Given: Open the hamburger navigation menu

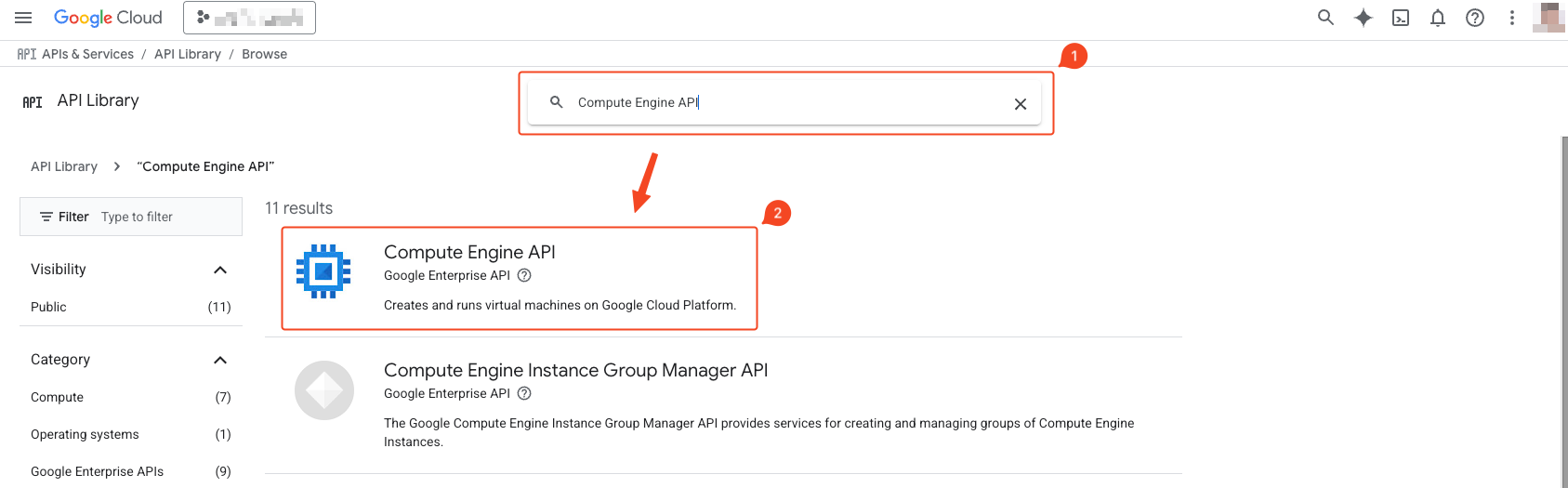Looking at the screenshot, I should point(23,18).
